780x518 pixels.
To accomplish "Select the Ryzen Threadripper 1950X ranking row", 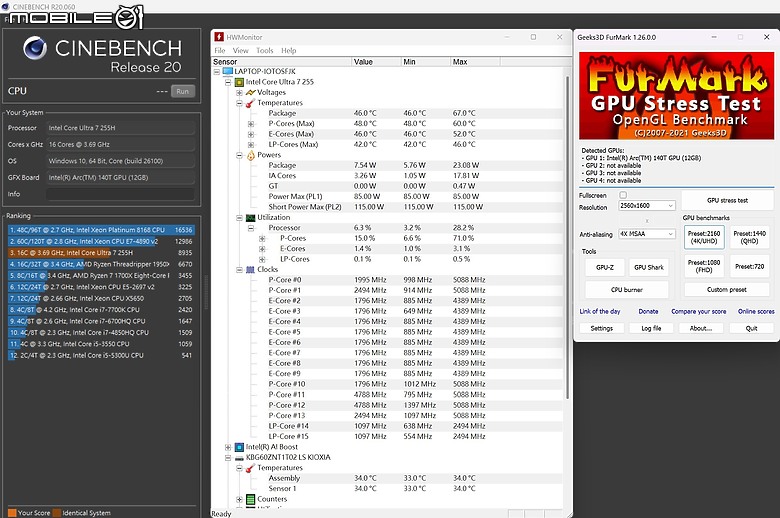I will click(x=101, y=264).
